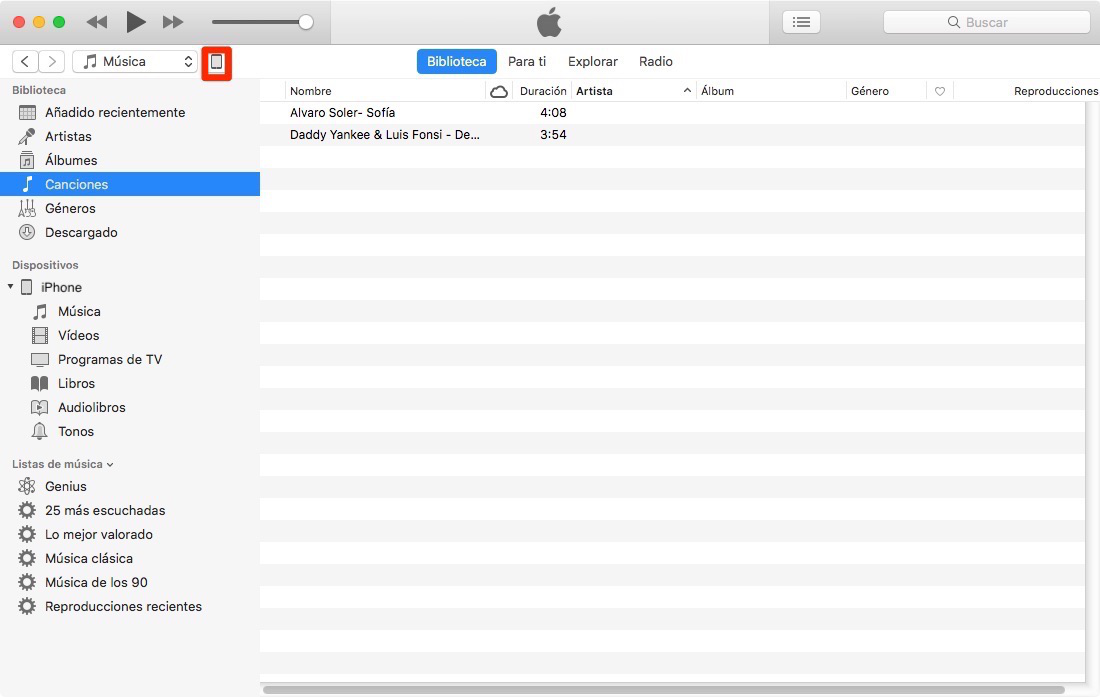Screen dimensions: 1100x697
Task: Click the iCloud status column header
Action: [x=499, y=91]
